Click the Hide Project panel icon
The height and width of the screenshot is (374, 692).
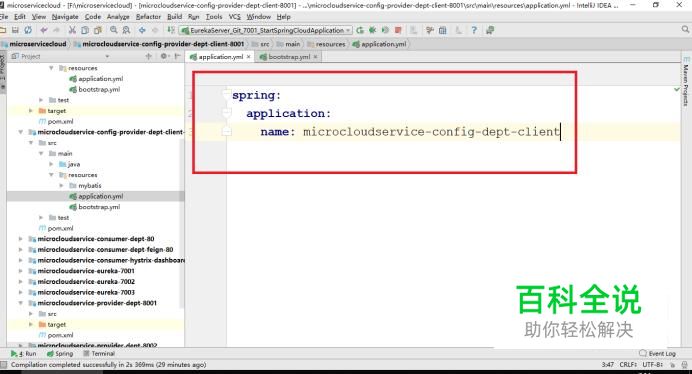(x=177, y=56)
